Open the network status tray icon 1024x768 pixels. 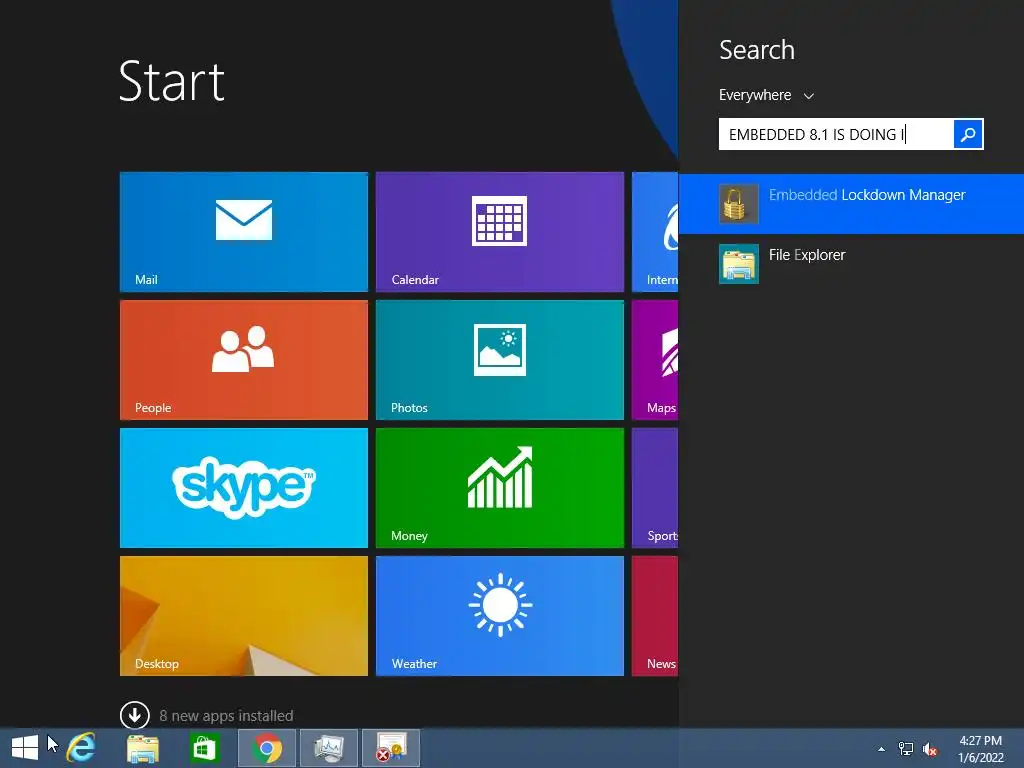(x=906, y=748)
